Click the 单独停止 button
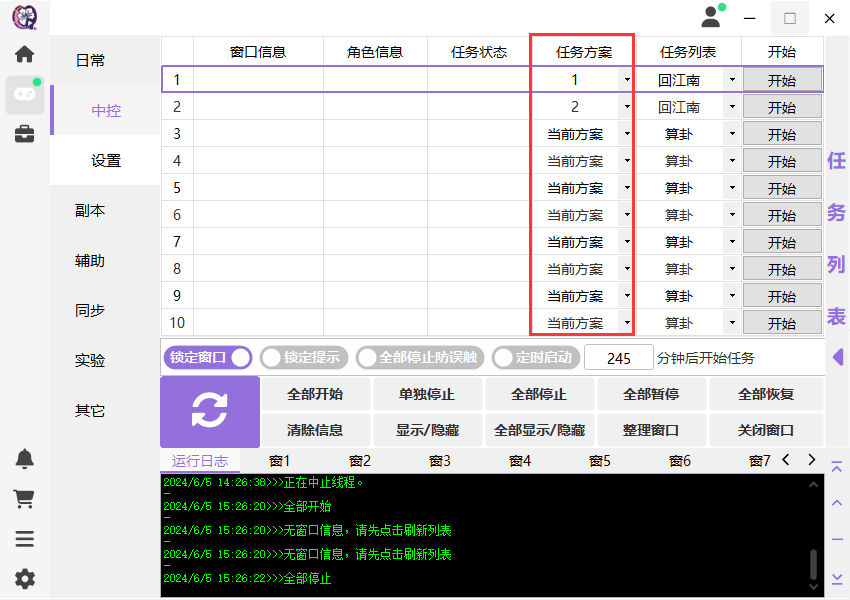The width and height of the screenshot is (850, 600). 427,394
